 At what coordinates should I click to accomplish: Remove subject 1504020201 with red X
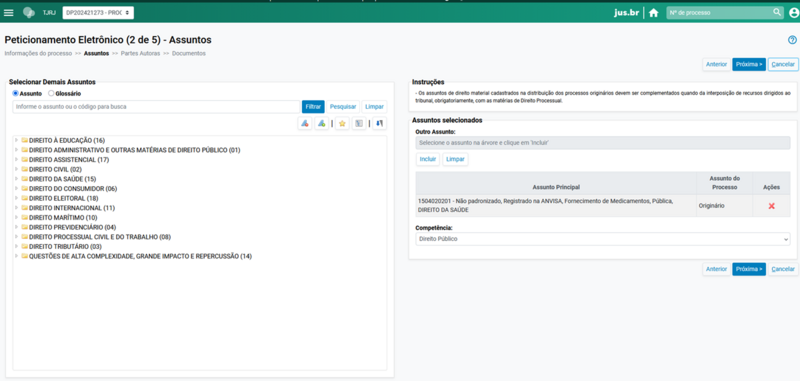tap(771, 206)
